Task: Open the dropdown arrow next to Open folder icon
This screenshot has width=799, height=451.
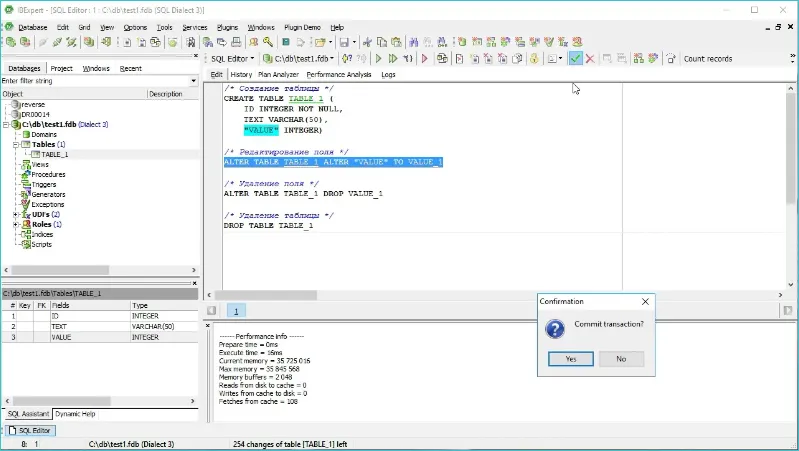Action: [330, 42]
